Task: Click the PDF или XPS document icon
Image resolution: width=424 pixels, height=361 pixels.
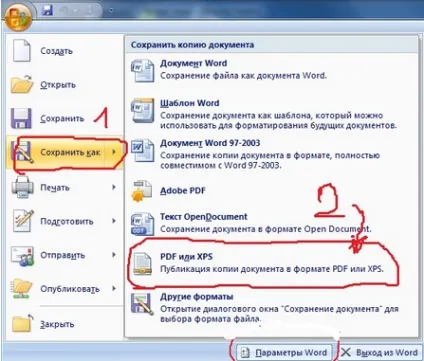Action: (x=143, y=263)
